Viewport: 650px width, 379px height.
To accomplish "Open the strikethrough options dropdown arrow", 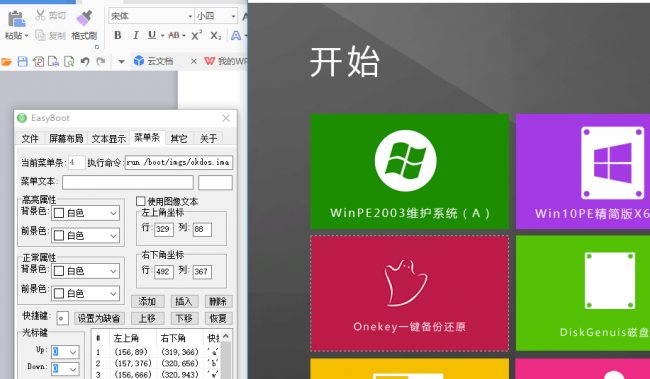I will coord(184,36).
